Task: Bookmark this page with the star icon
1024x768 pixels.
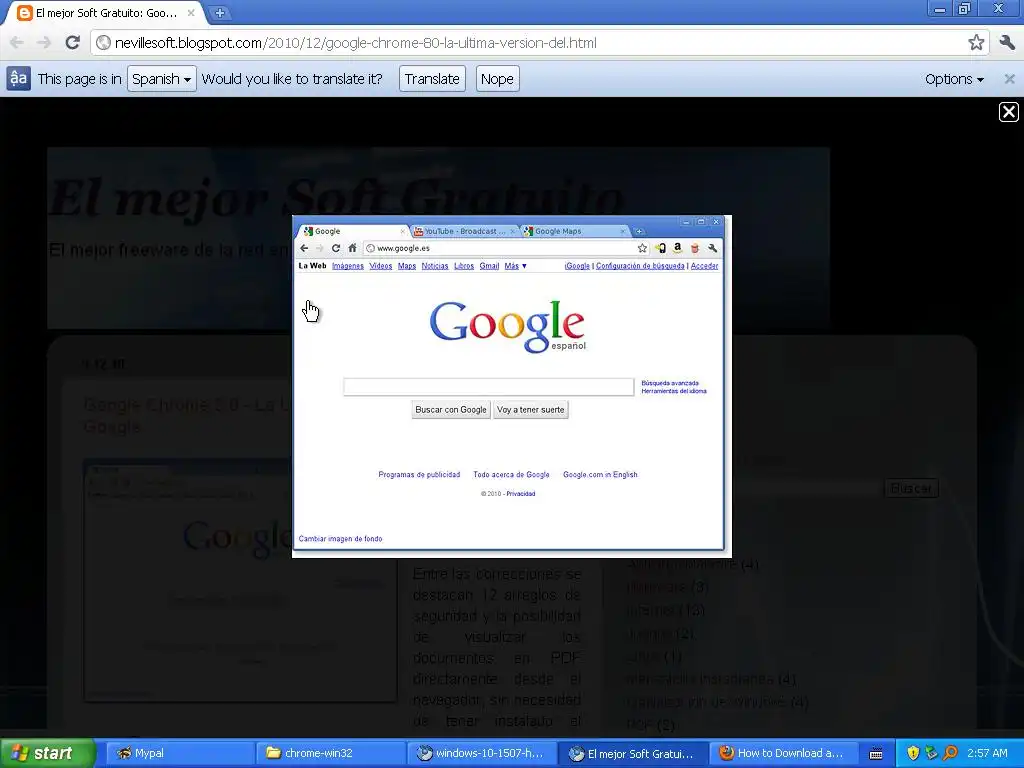Action: 976,43
